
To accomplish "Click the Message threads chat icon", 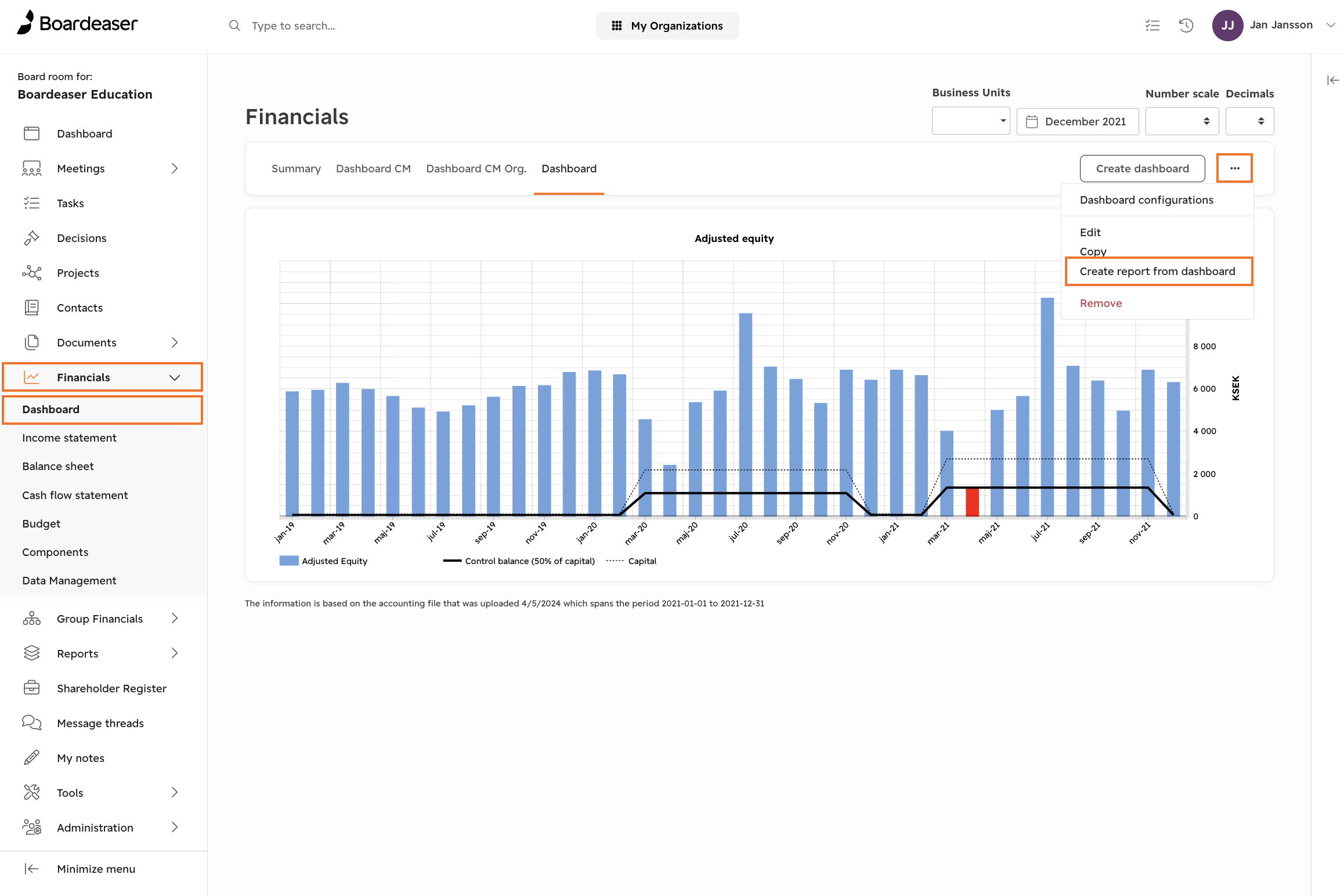I will tap(31, 723).
